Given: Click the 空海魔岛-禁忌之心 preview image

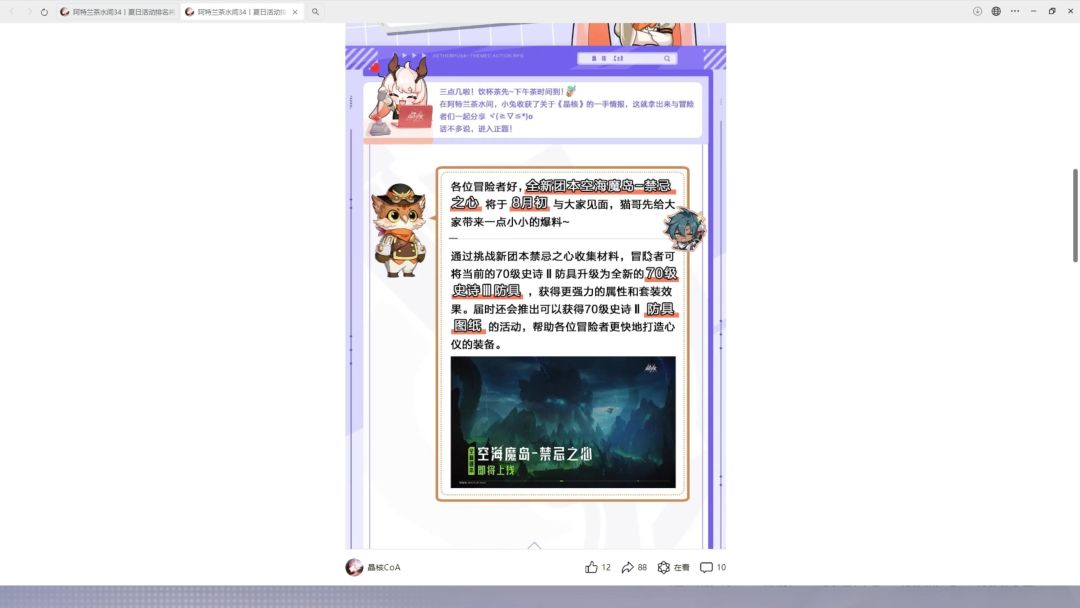Looking at the screenshot, I should click(x=563, y=422).
